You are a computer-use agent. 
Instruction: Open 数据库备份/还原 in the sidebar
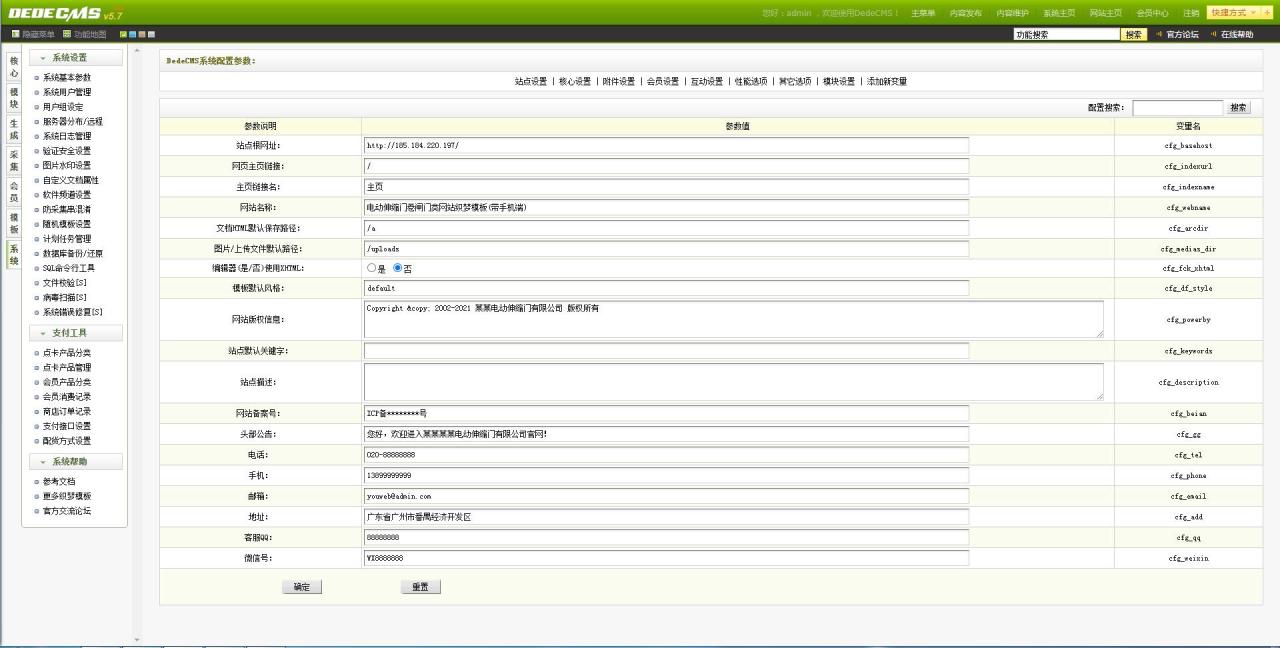pos(73,253)
